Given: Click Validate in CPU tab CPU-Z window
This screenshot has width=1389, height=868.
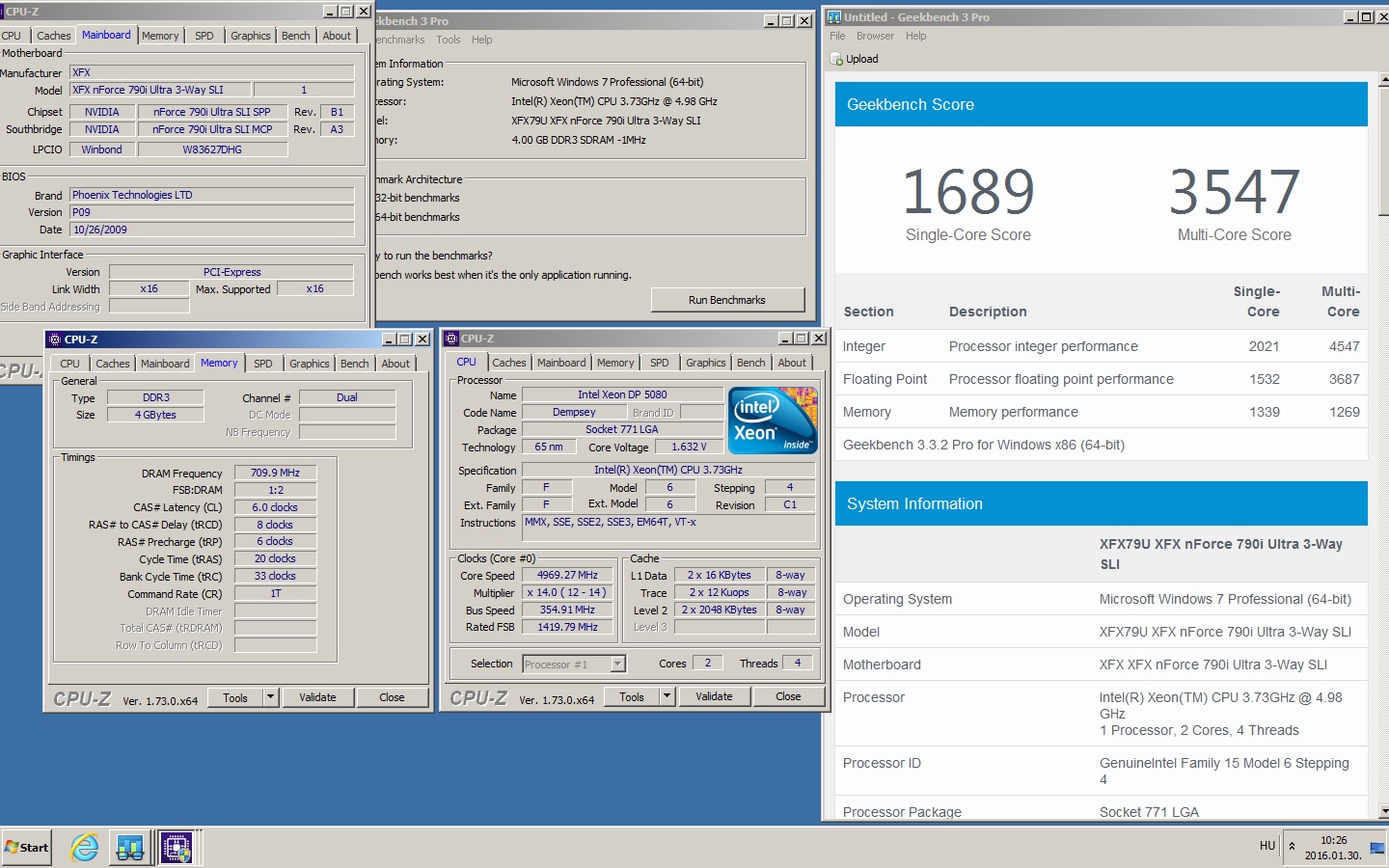Looking at the screenshot, I should tap(714, 696).
